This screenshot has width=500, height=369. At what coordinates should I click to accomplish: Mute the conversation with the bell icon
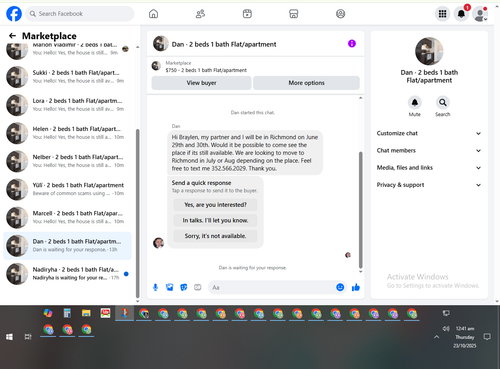click(x=415, y=102)
